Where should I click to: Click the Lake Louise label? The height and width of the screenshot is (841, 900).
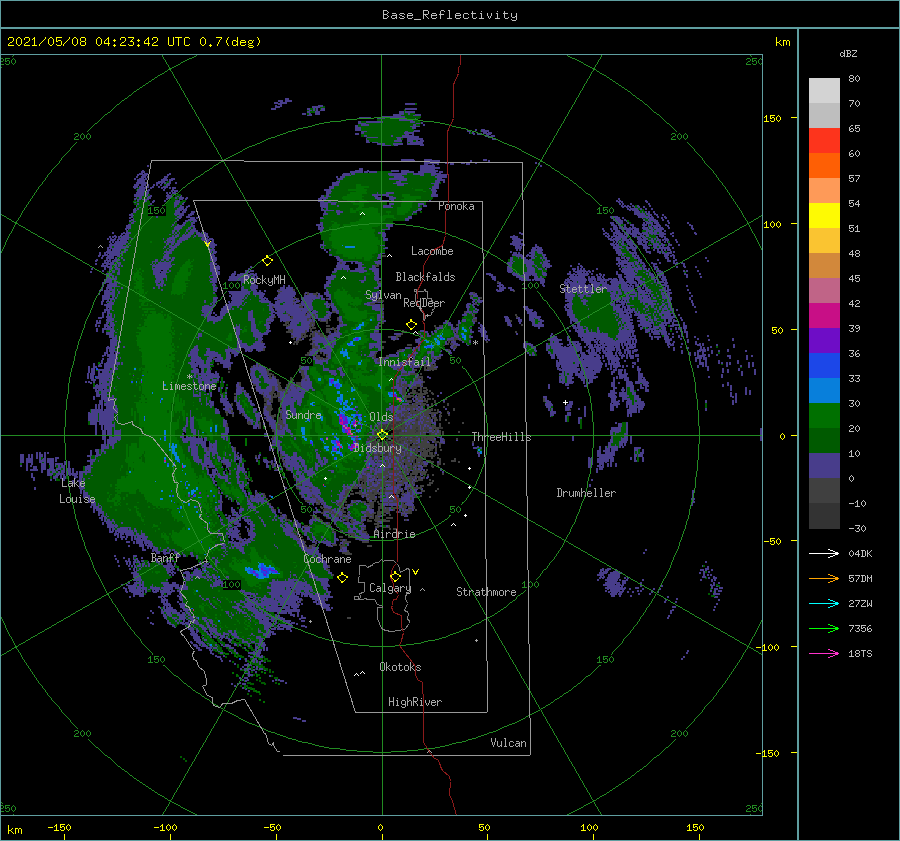[77, 491]
